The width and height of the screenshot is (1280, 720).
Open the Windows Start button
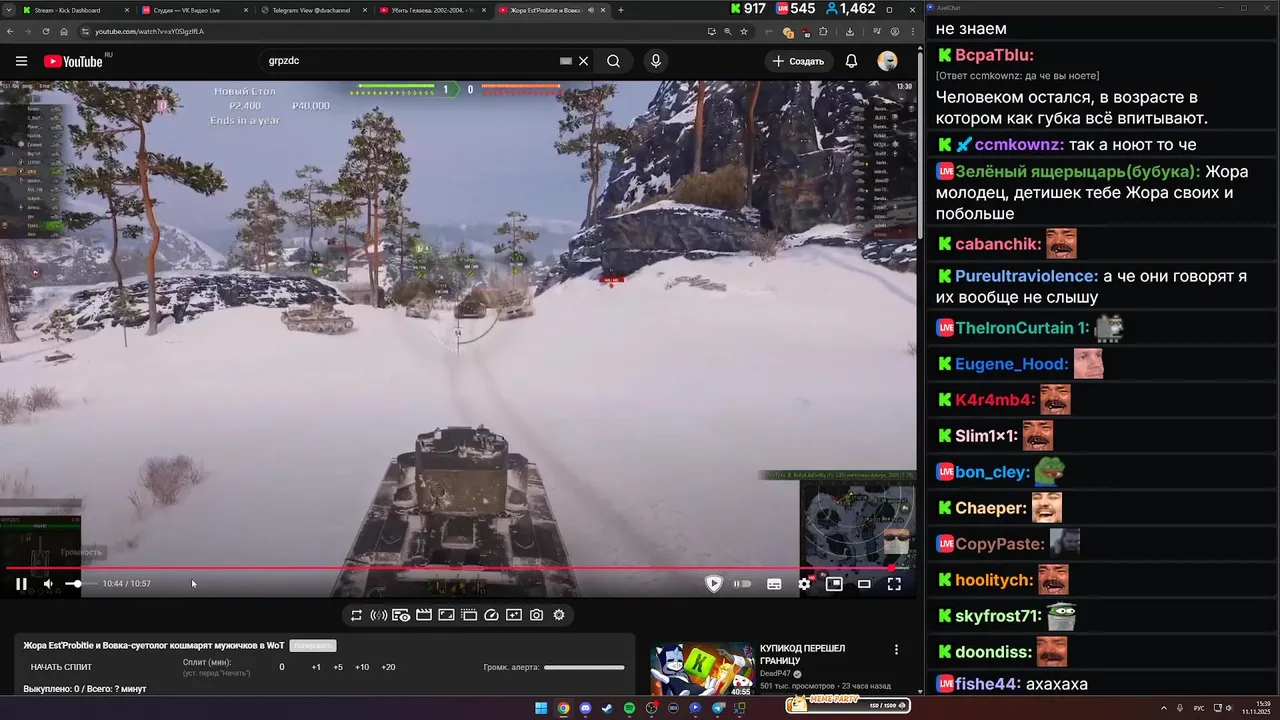(541, 708)
